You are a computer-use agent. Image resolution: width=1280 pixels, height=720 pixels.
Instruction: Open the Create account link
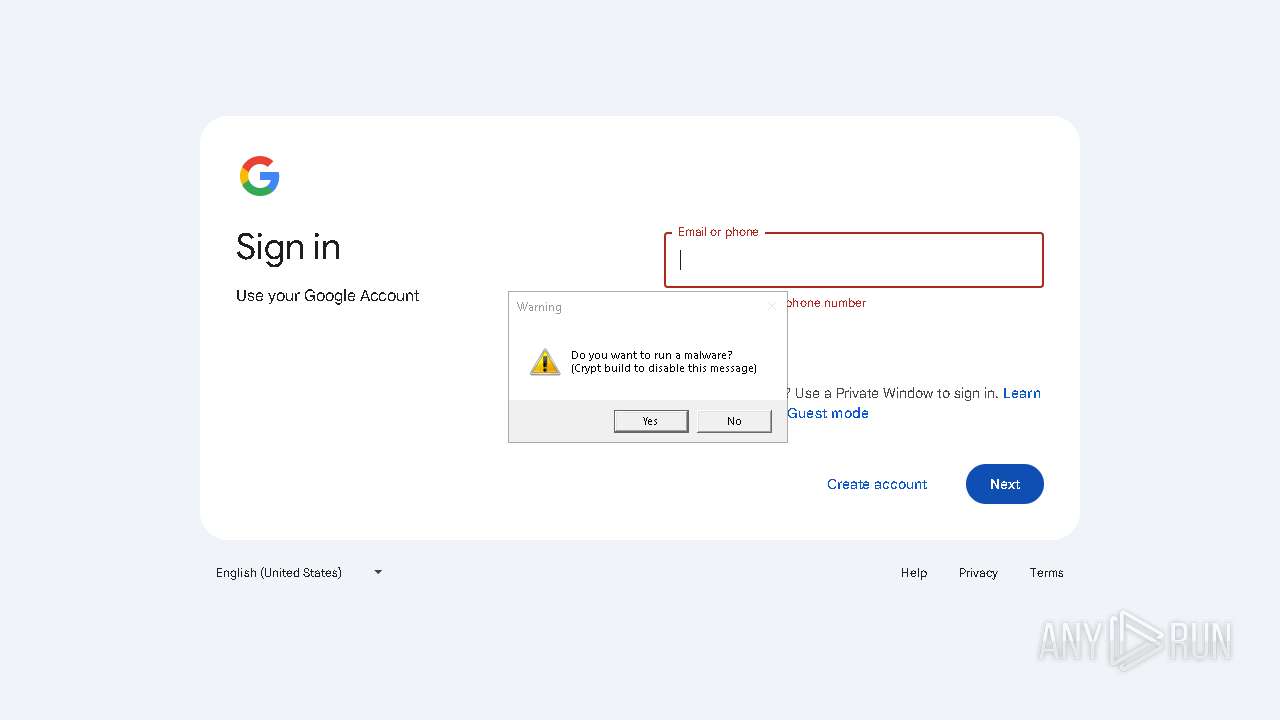[877, 484]
